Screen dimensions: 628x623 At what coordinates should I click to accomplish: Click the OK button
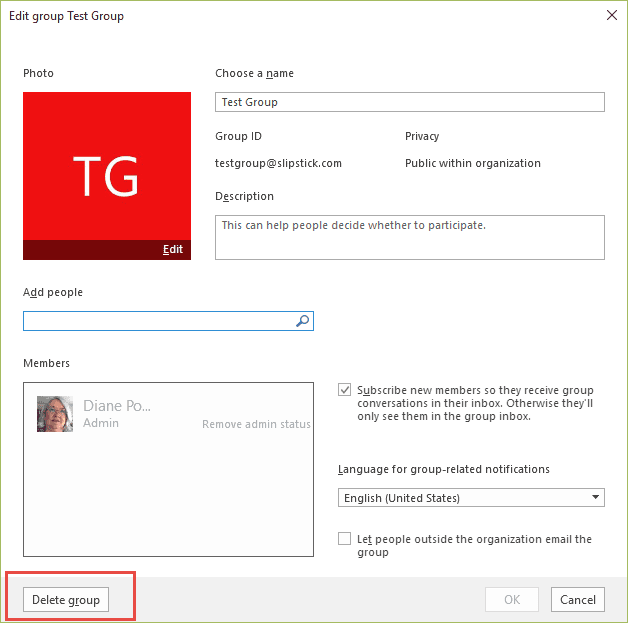[x=512, y=599]
